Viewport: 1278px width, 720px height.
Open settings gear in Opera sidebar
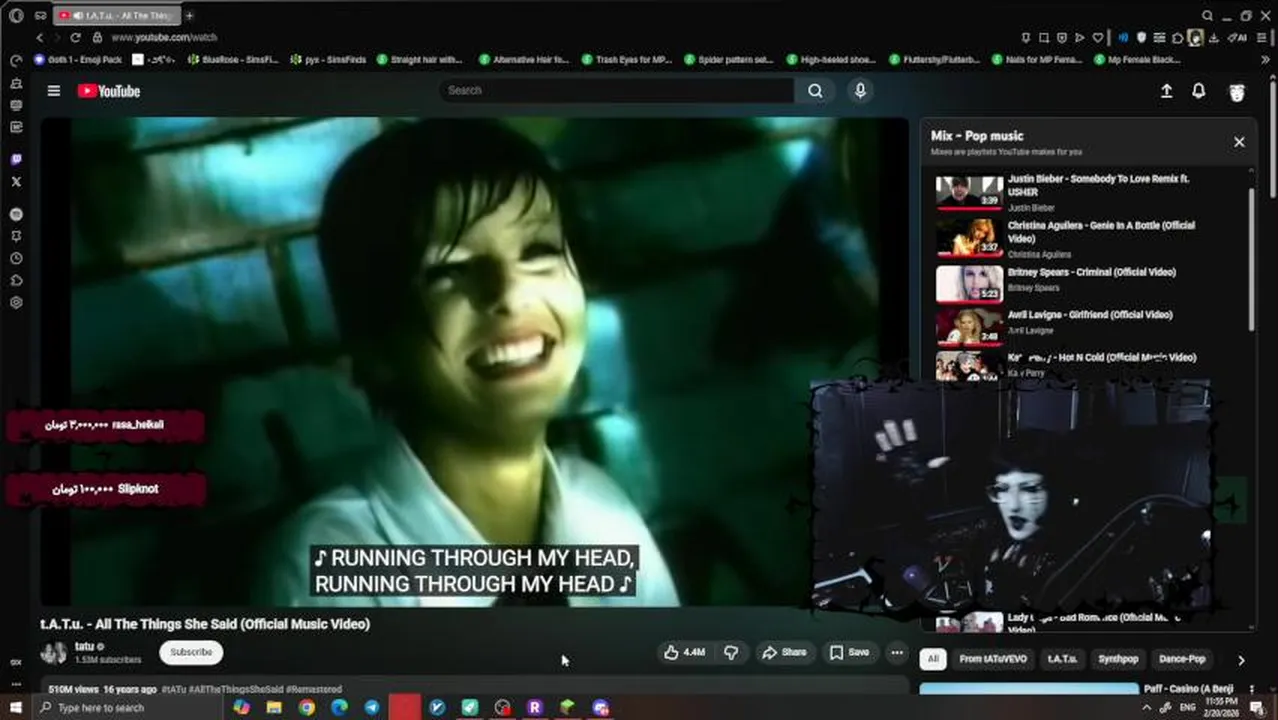coord(16,302)
